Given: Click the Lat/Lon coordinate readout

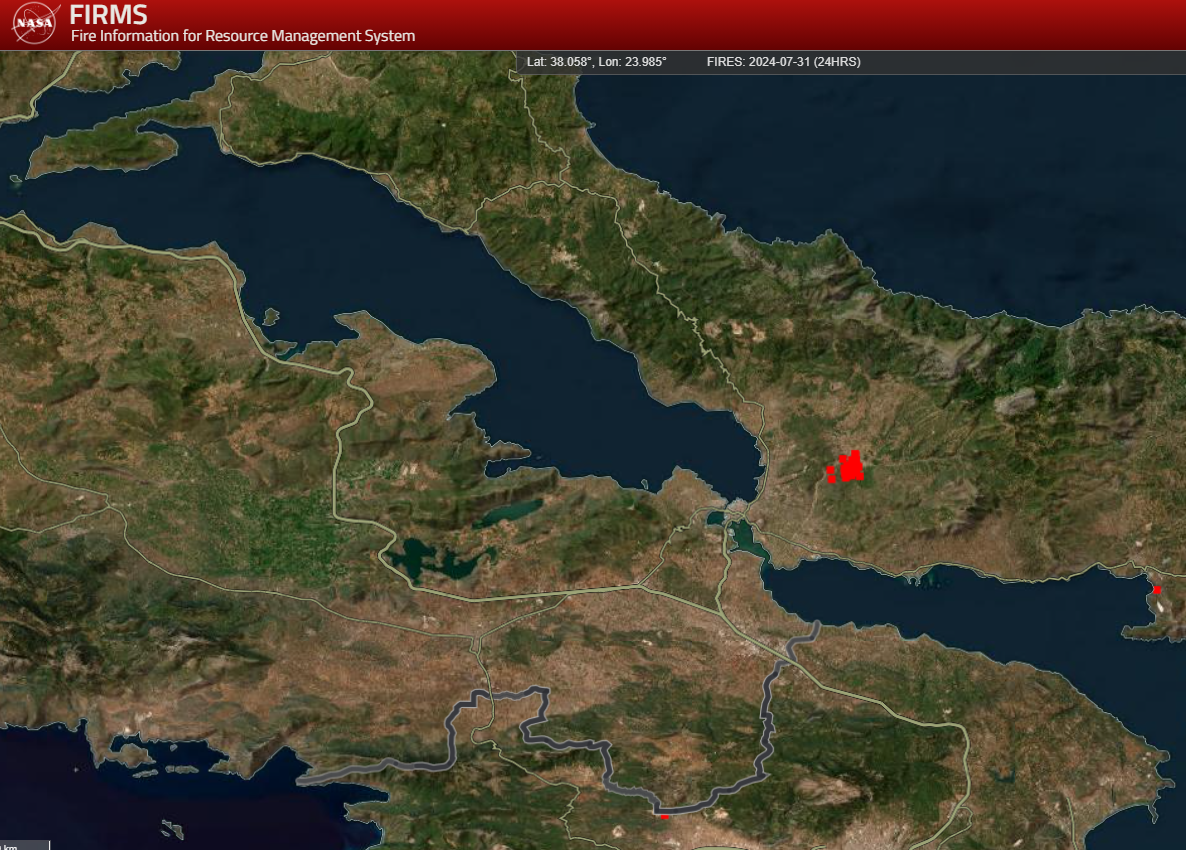Looking at the screenshot, I should (x=596, y=62).
